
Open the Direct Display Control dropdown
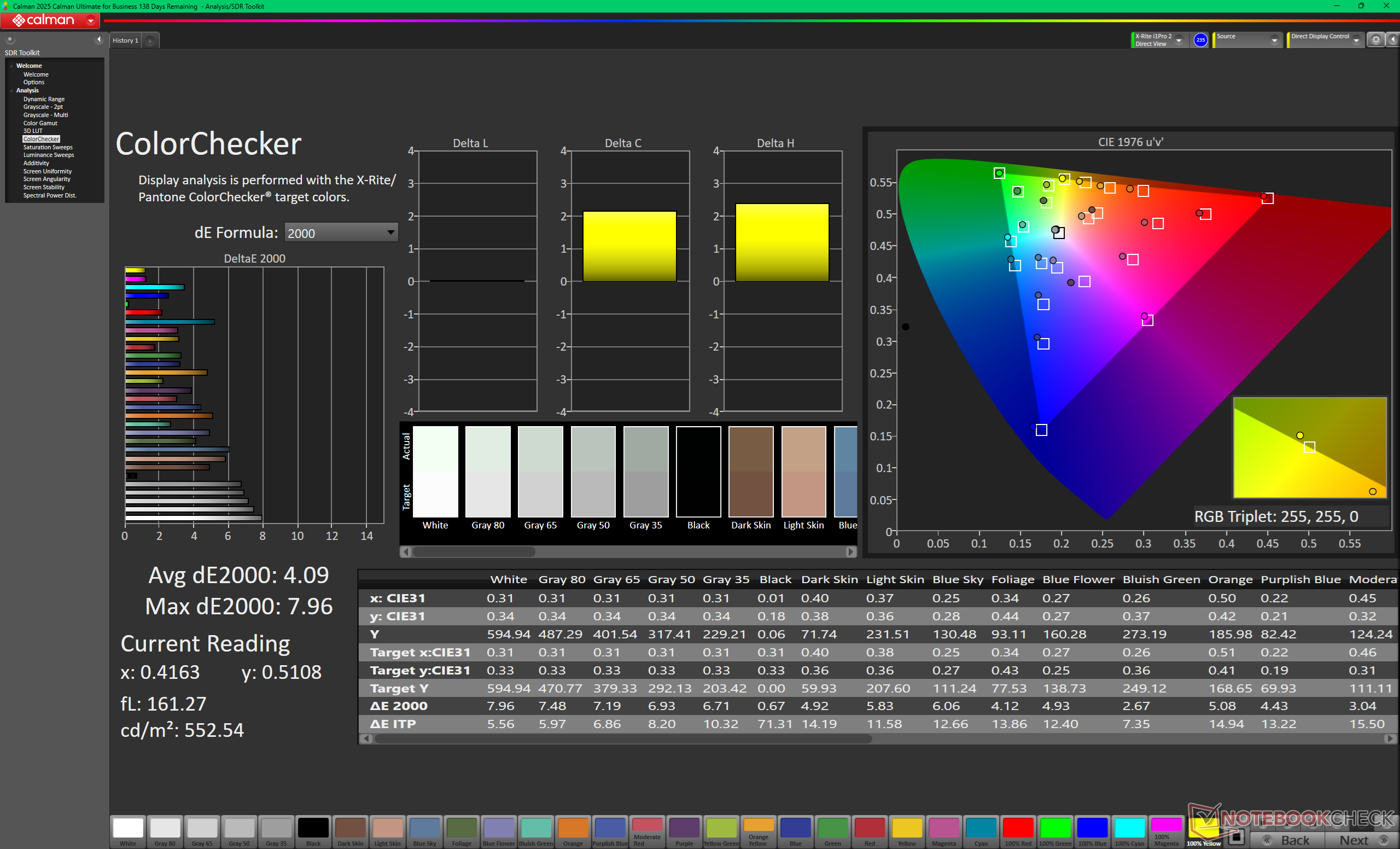(1325, 40)
